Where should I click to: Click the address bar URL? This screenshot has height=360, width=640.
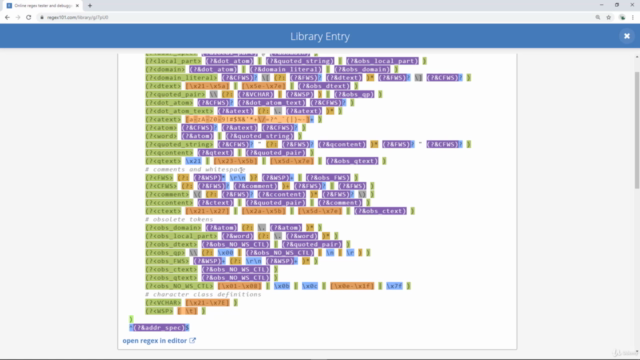point(78,18)
